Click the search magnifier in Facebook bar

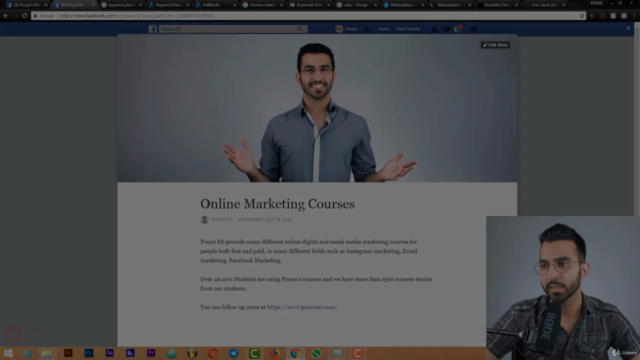coord(300,29)
